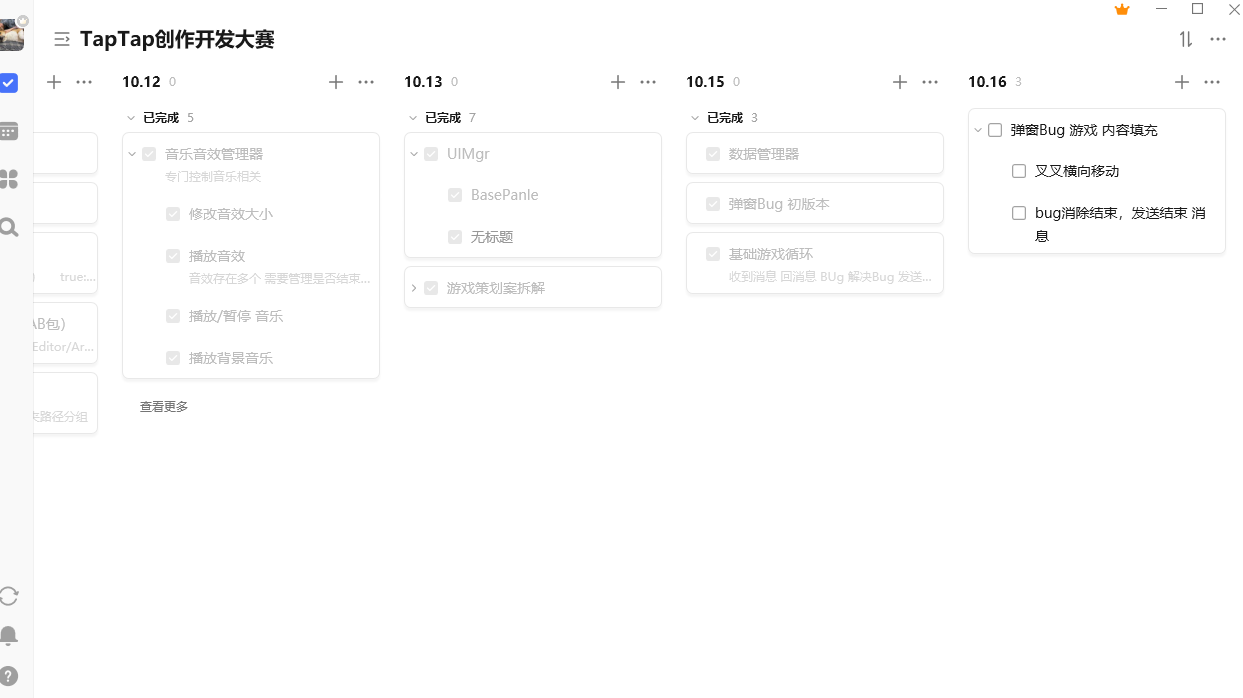Image resolution: width=1243 pixels, height=698 pixels.
Task: Uncheck the 播放/暂停 音乐 subtask
Action: 173,316
